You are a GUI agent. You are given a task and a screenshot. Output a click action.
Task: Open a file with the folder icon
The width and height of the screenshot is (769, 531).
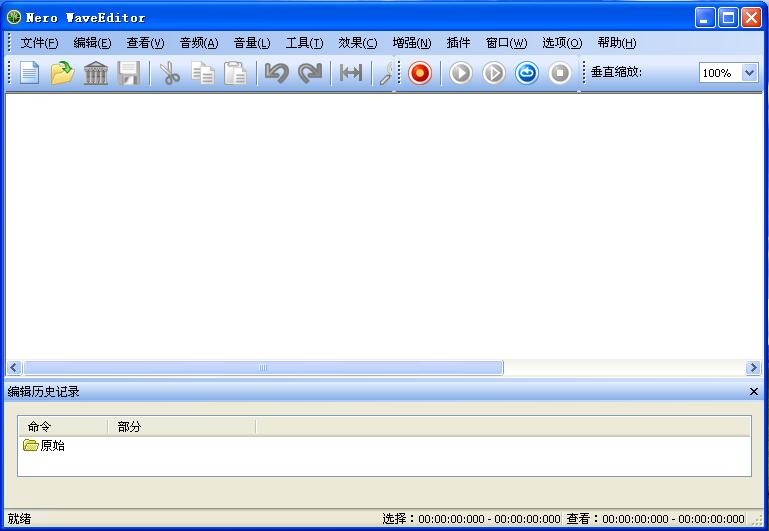(x=62, y=73)
